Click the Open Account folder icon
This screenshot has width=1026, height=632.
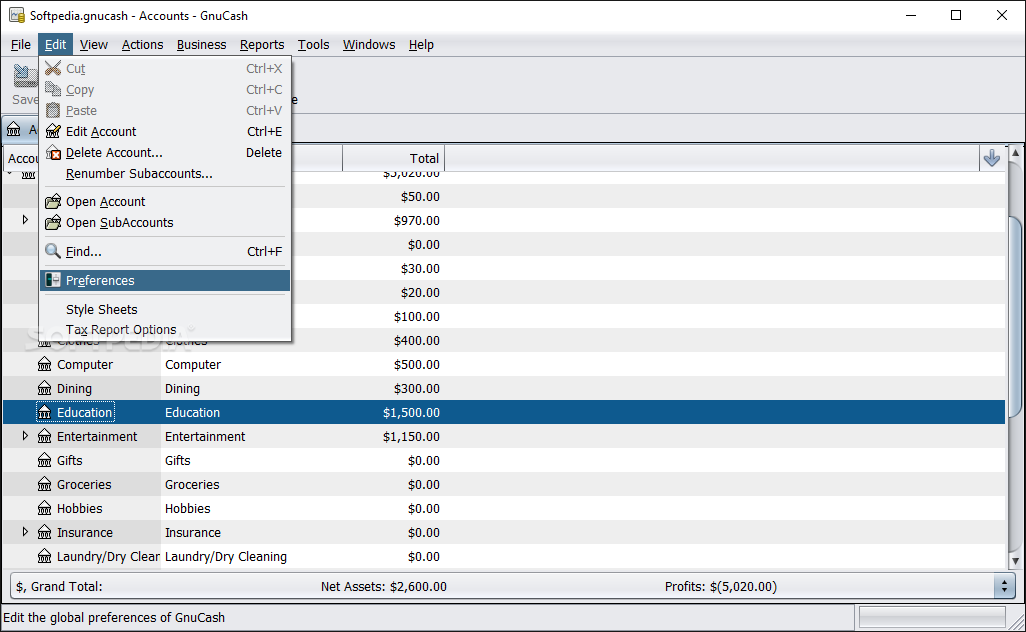(x=53, y=202)
